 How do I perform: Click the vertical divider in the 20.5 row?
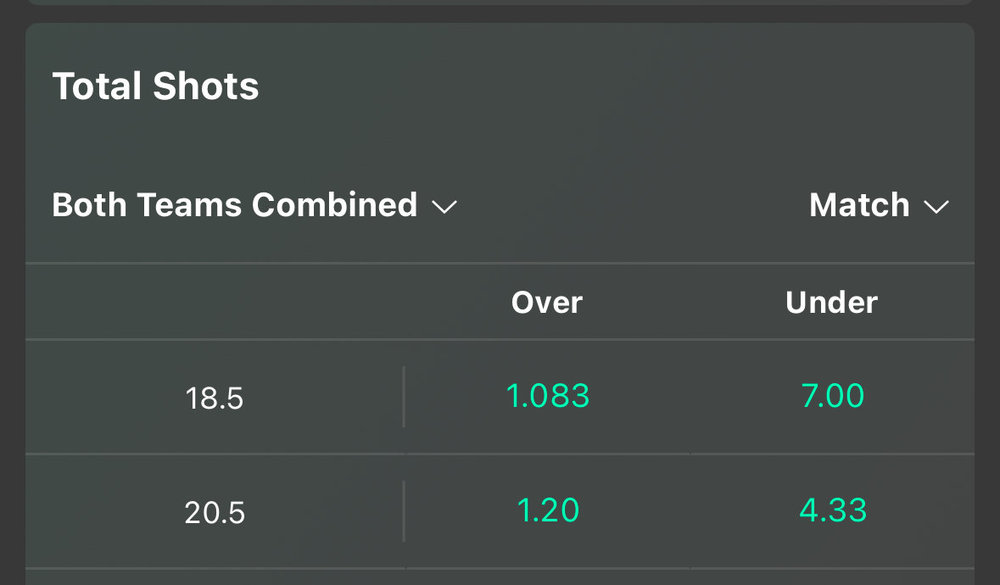[404, 511]
